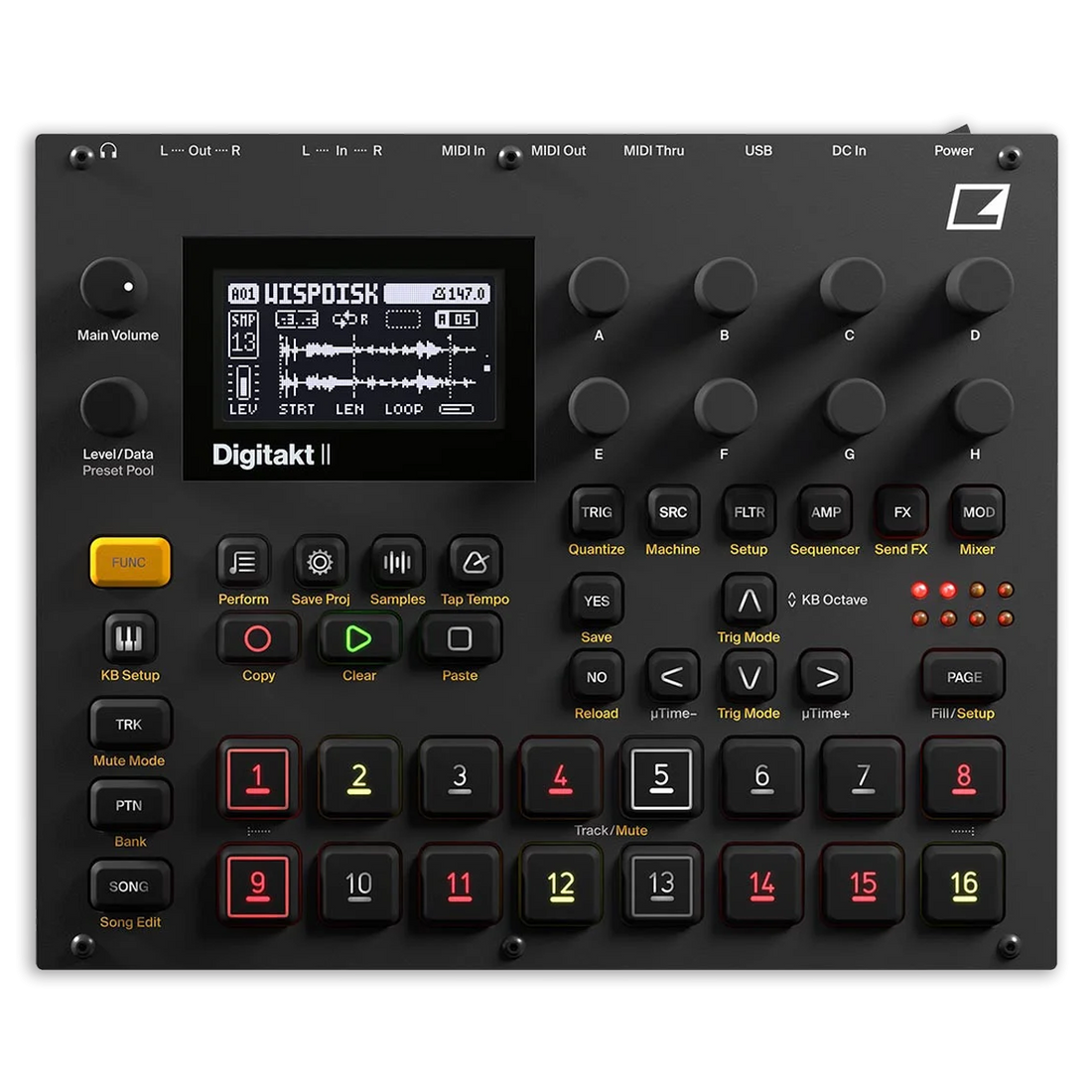The image size is (1092, 1092).
Task: Toggle Mute Mode with the TRK button
Action: 129,724
